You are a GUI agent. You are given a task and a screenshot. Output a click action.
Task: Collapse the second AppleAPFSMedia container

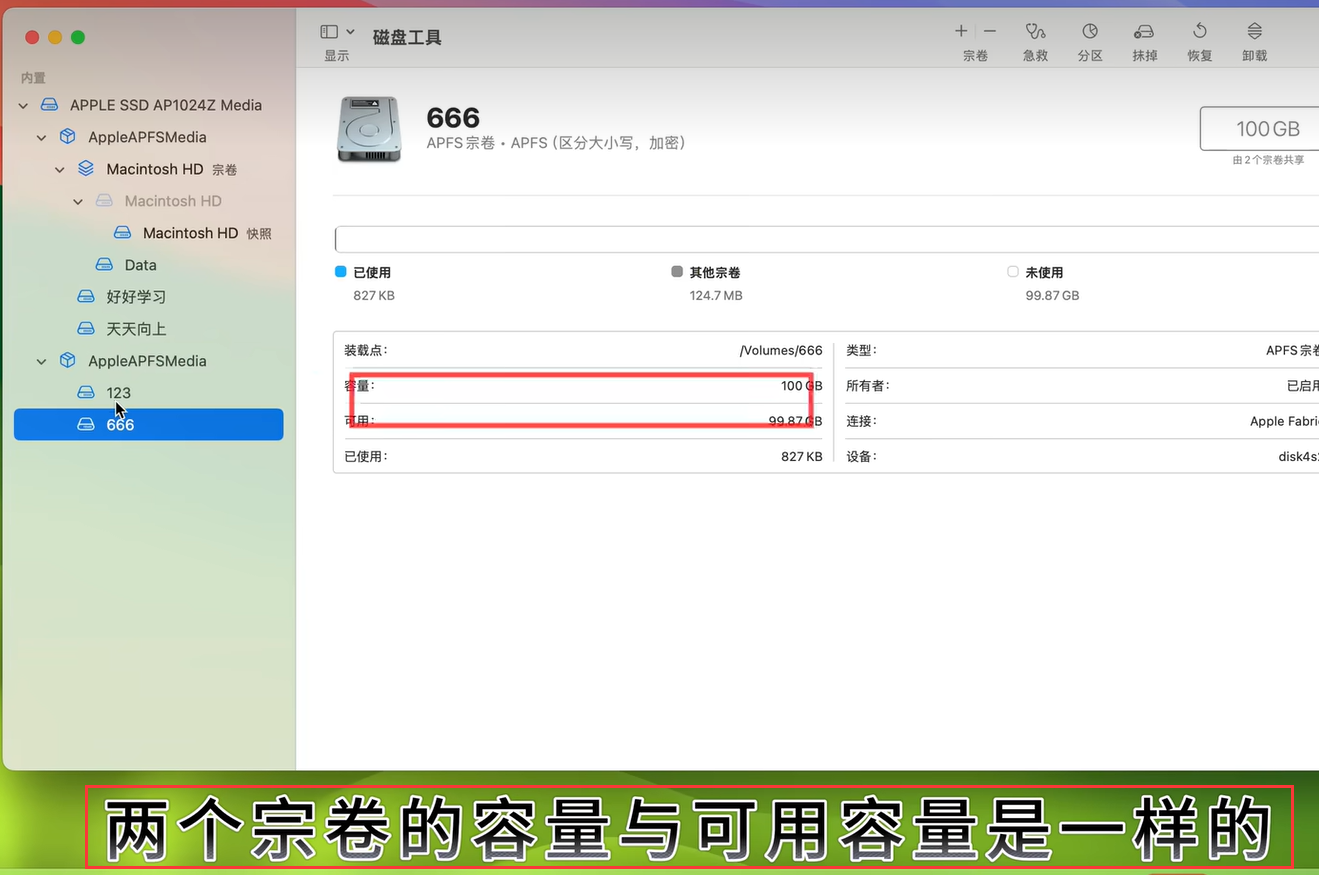[41, 361]
